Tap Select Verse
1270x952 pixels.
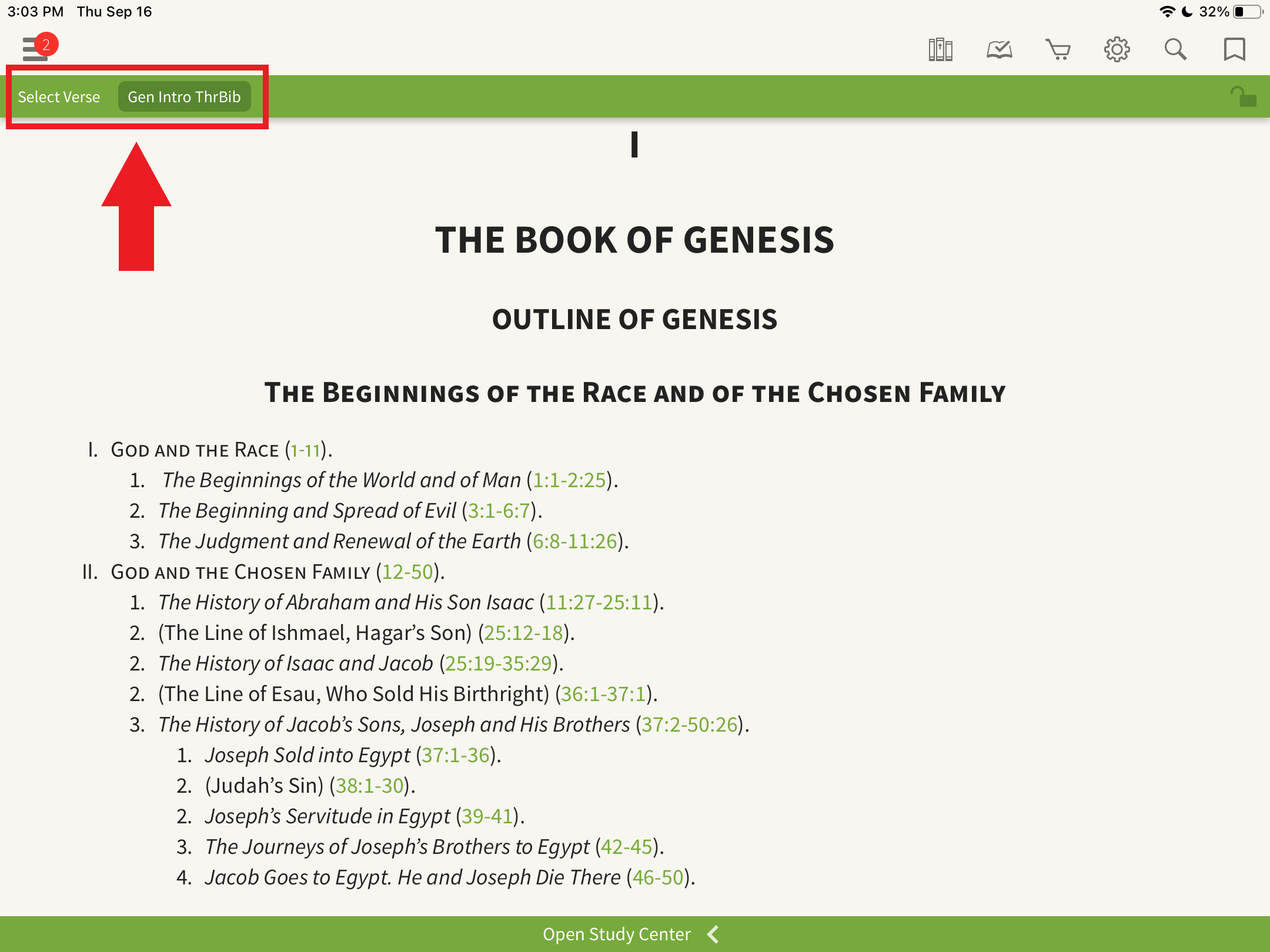click(59, 97)
